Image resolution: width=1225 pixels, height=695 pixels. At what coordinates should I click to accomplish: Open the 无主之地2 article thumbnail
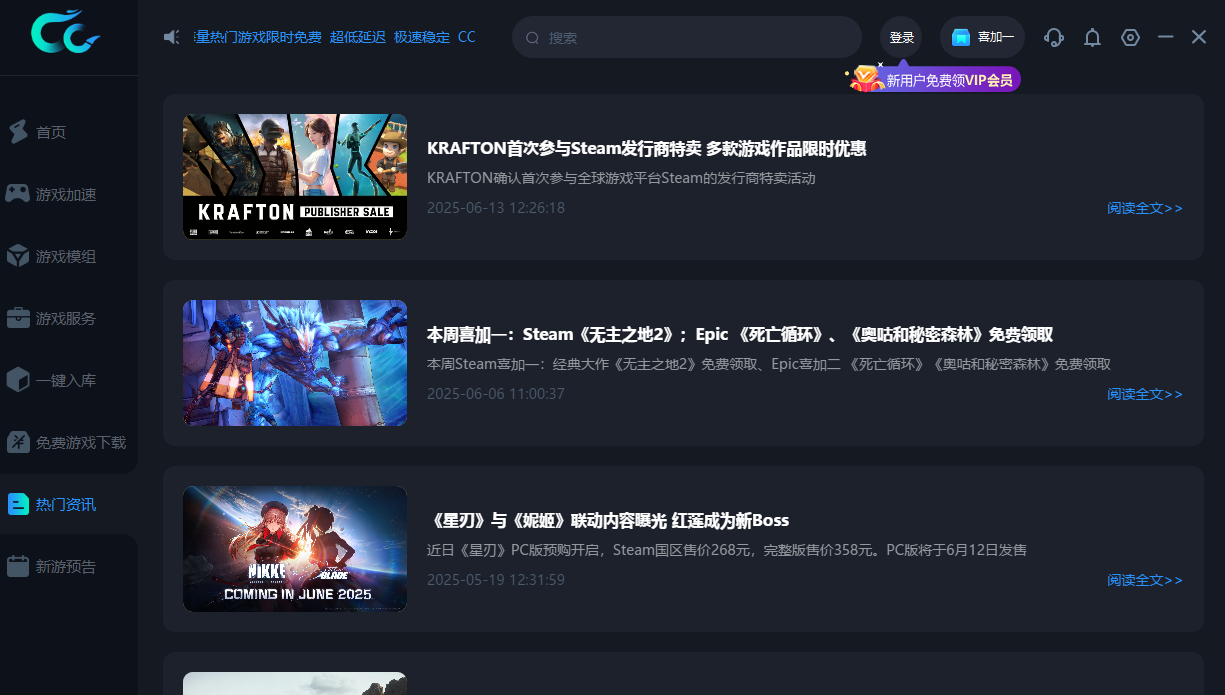295,363
